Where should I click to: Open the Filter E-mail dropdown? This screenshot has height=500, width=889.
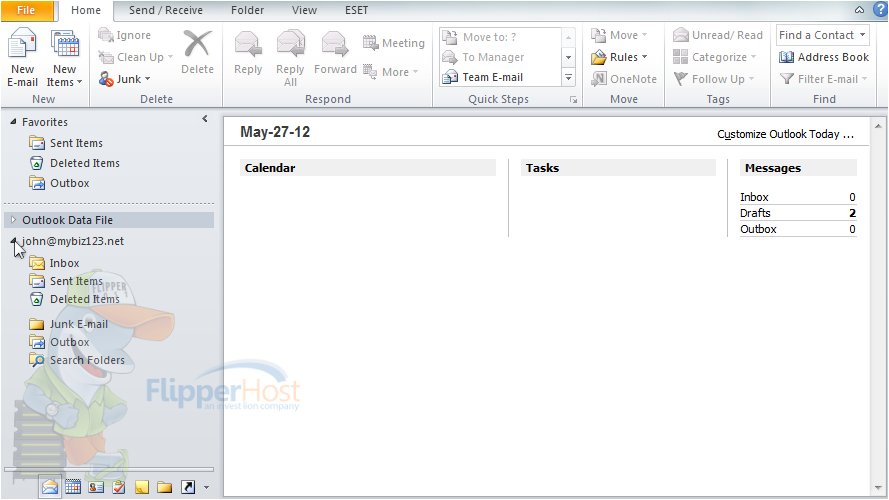click(824, 79)
